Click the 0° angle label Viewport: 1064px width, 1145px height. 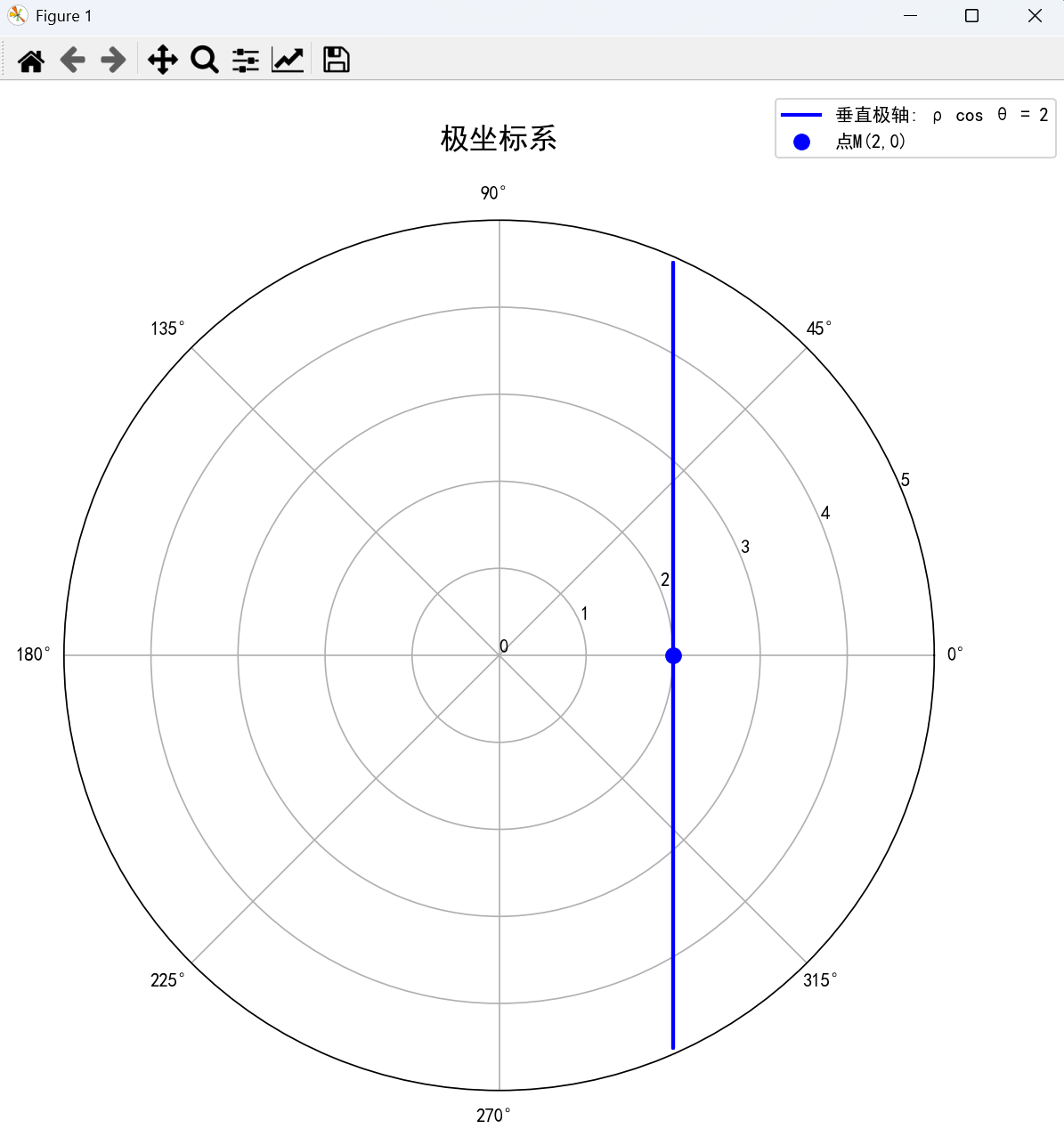click(x=954, y=654)
